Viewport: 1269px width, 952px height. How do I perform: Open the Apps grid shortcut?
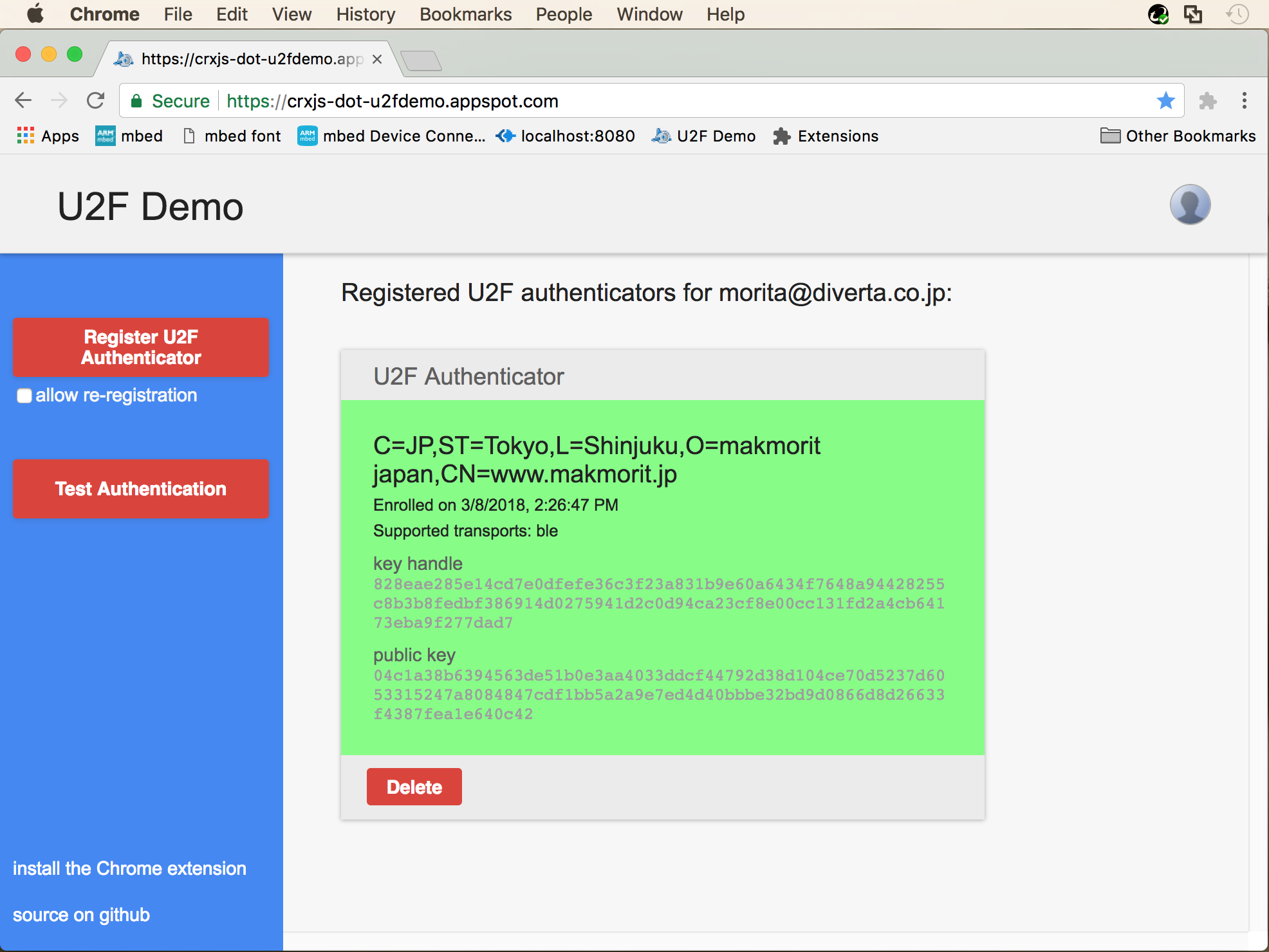[x=26, y=136]
